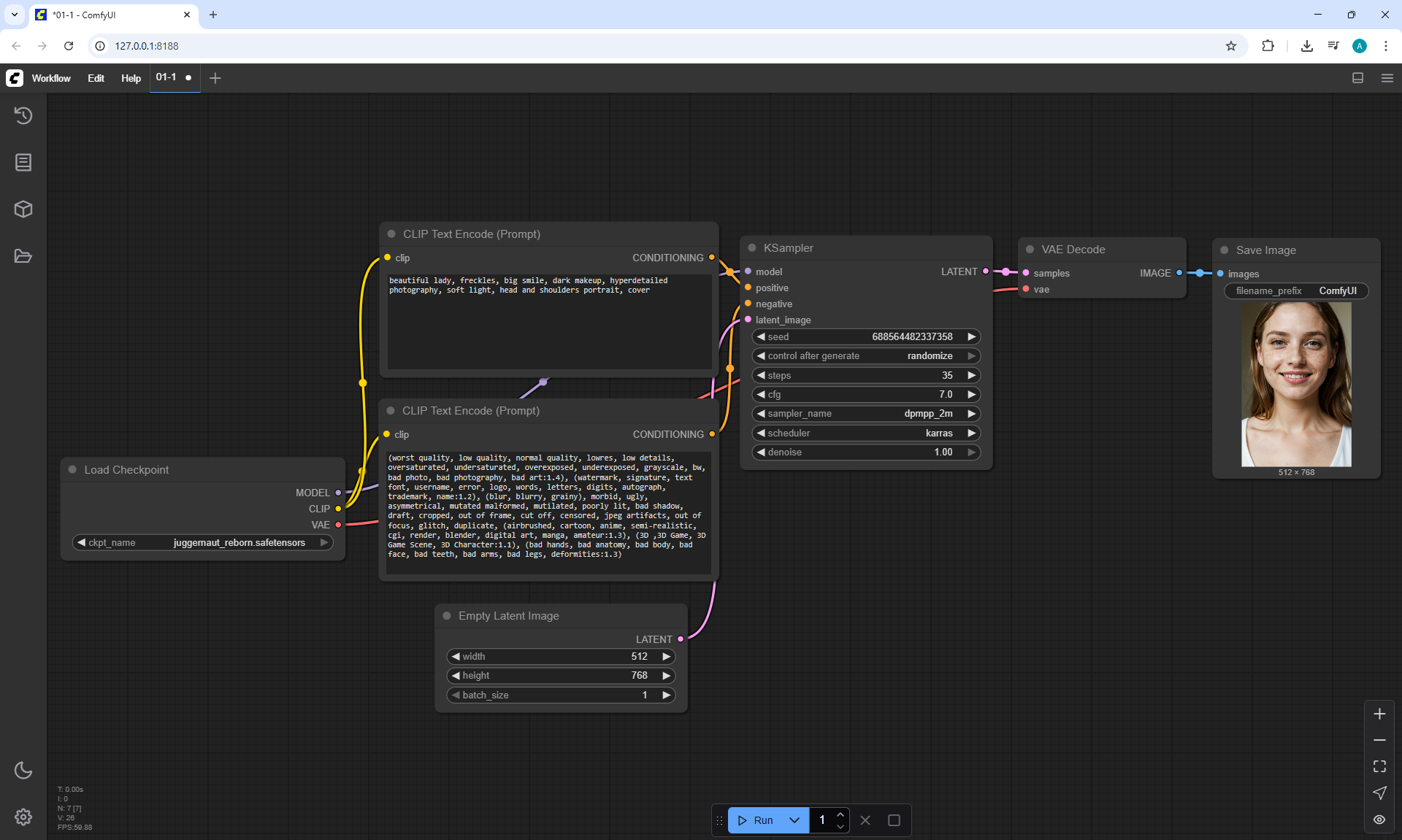
Task: Toggle dark theme moon icon
Action: click(23, 770)
